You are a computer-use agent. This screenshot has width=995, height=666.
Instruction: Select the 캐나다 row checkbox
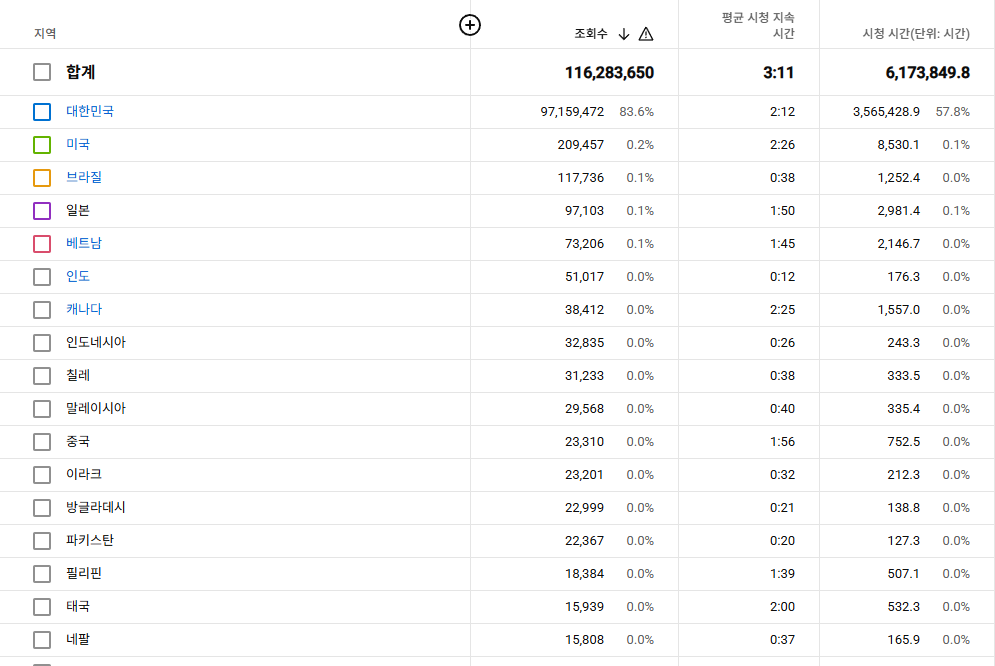[x=42, y=310]
